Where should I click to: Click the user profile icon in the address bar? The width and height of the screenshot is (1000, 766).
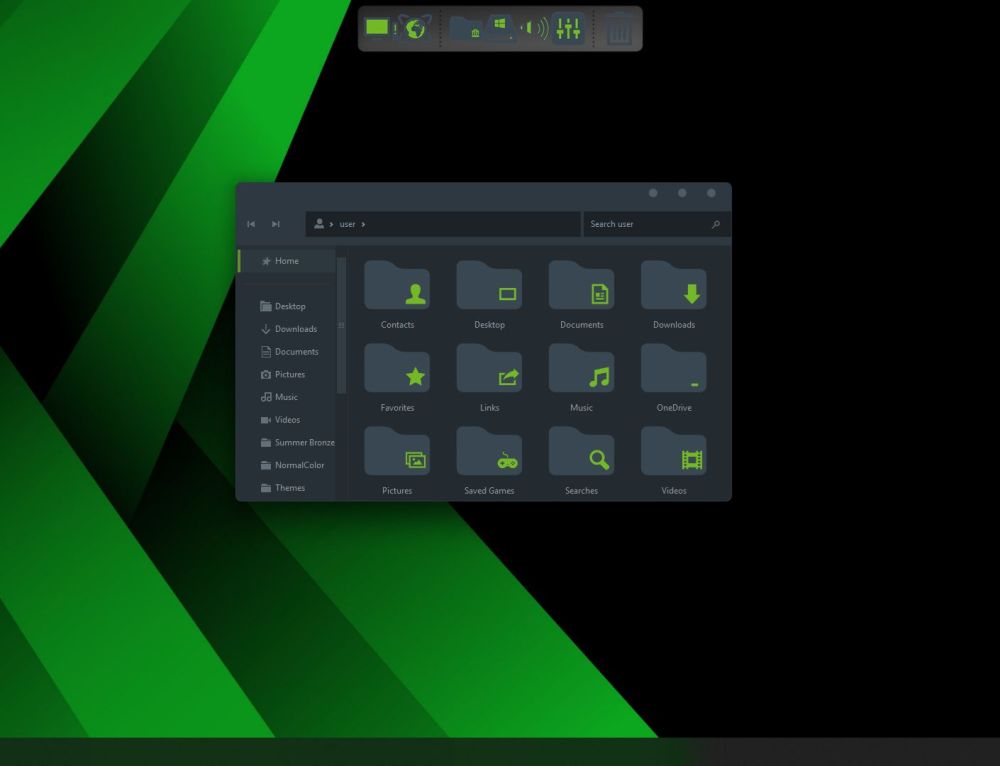click(x=319, y=224)
